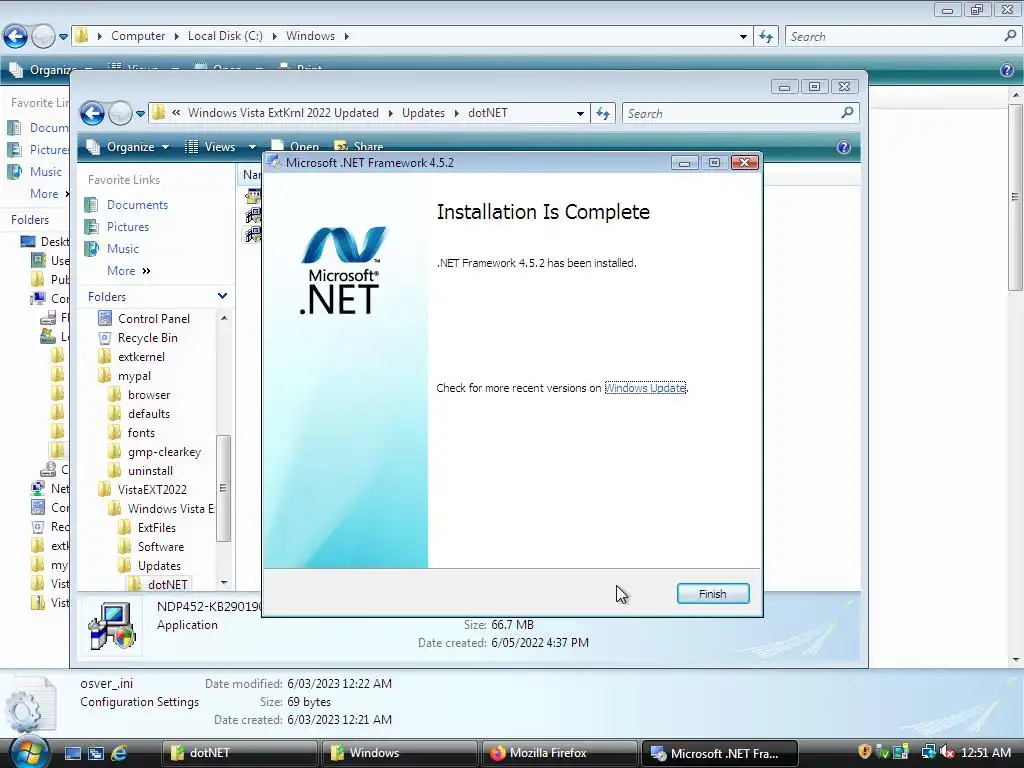Click Updates in the dotNET address breadcrumb

(423, 113)
